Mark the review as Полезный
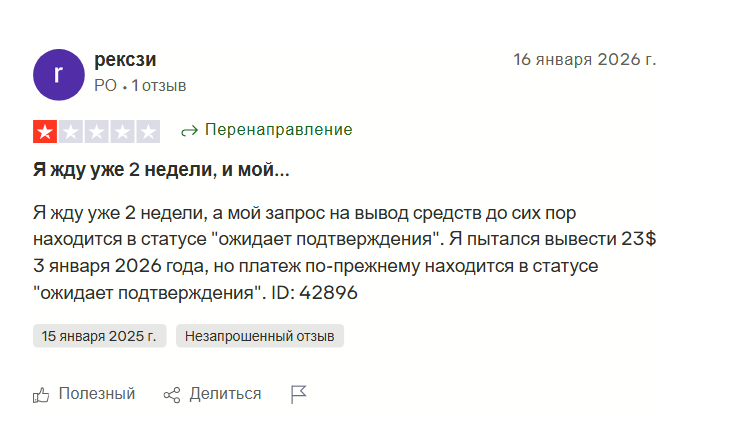The width and height of the screenshot is (737, 441). pos(96,394)
